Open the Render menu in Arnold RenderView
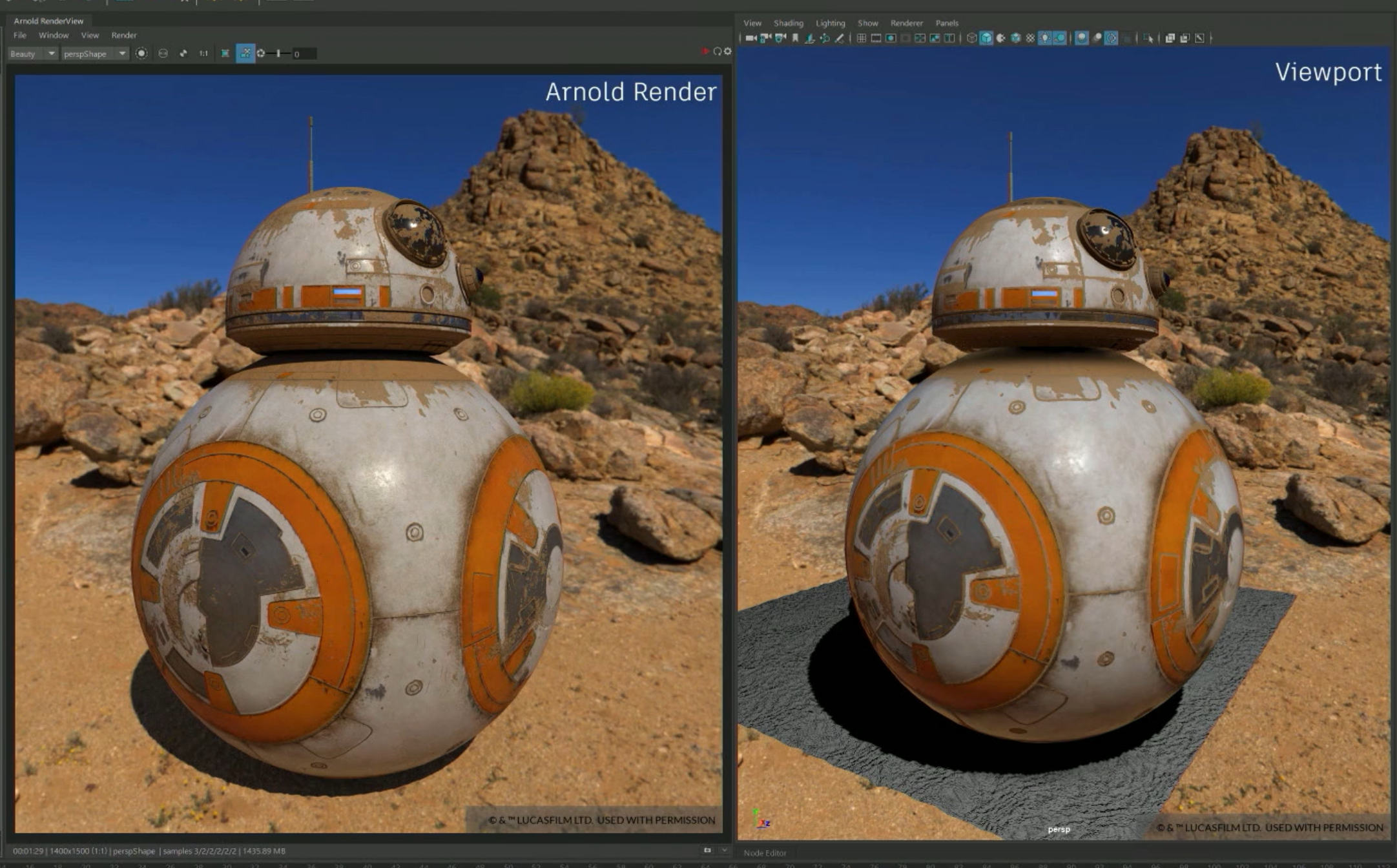The height and width of the screenshot is (868, 1397). pyautogui.click(x=124, y=36)
